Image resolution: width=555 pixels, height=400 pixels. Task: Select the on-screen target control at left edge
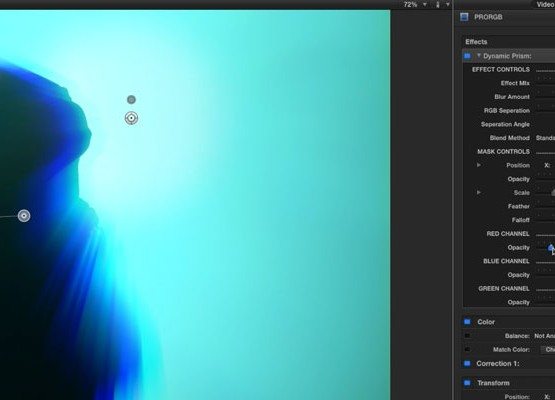point(24,216)
